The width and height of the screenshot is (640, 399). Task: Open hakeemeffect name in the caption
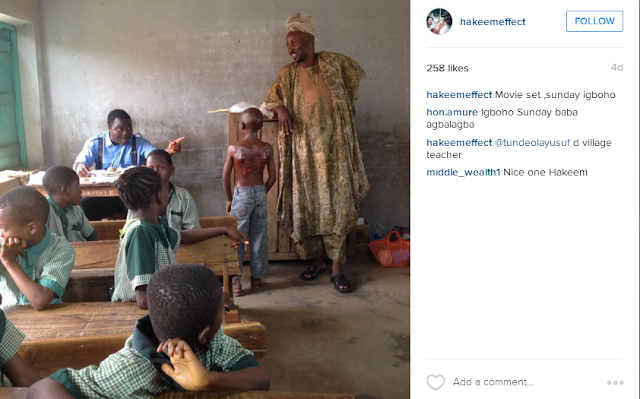[x=459, y=95]
